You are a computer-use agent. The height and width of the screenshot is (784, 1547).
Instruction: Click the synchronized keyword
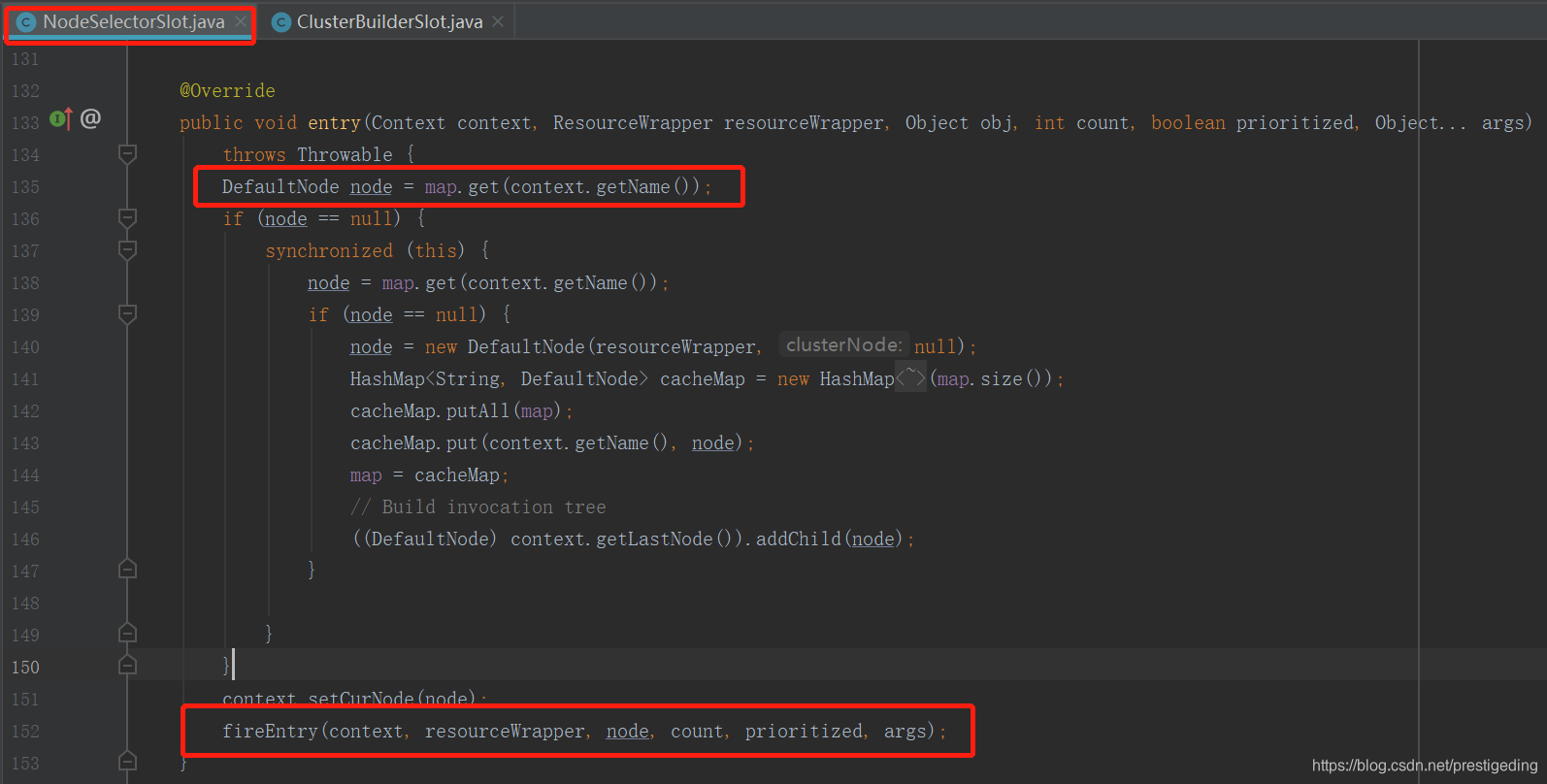tap(329, 250)
